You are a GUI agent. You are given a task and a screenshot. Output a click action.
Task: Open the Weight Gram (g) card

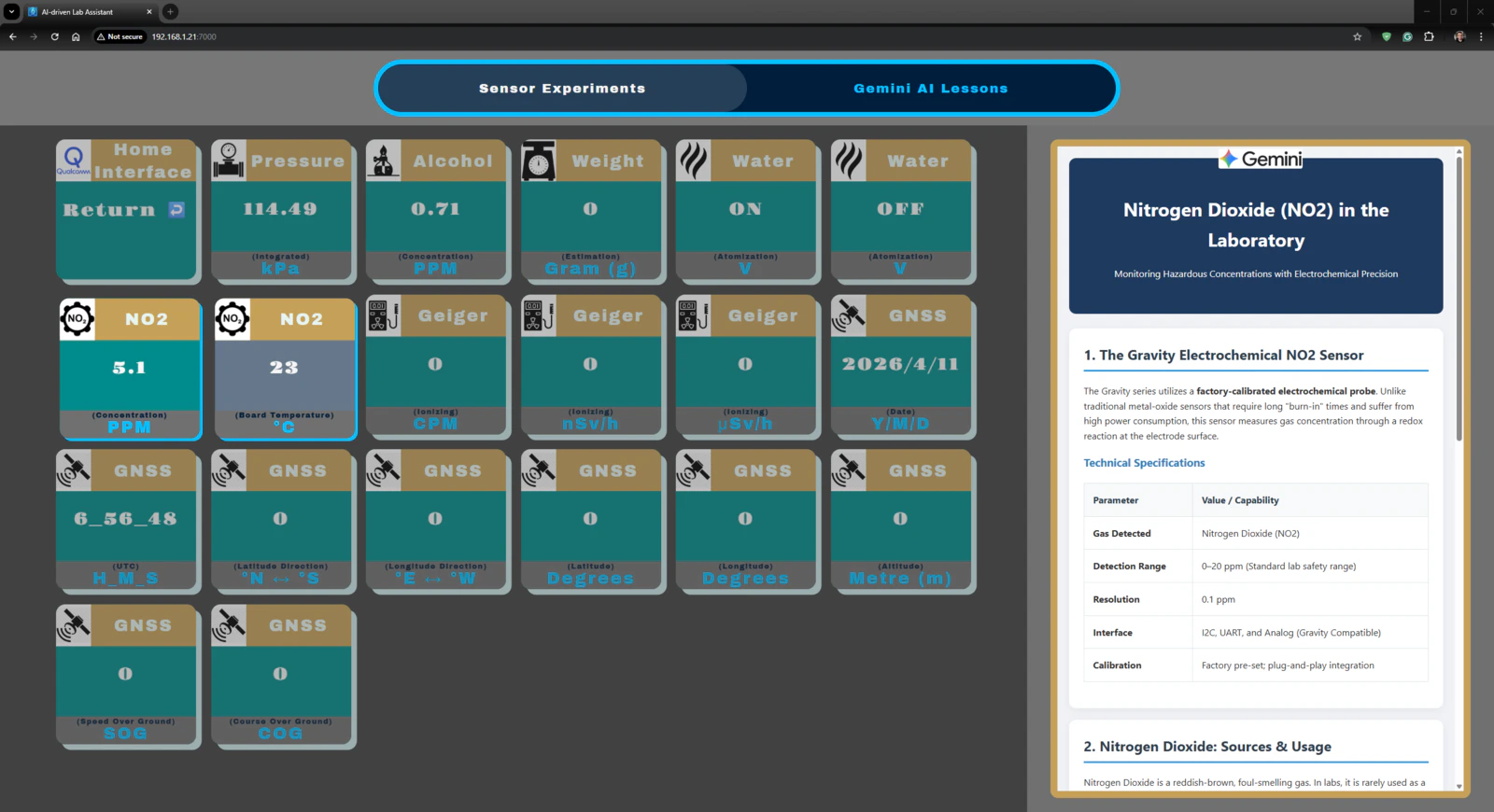click(591, 211)
